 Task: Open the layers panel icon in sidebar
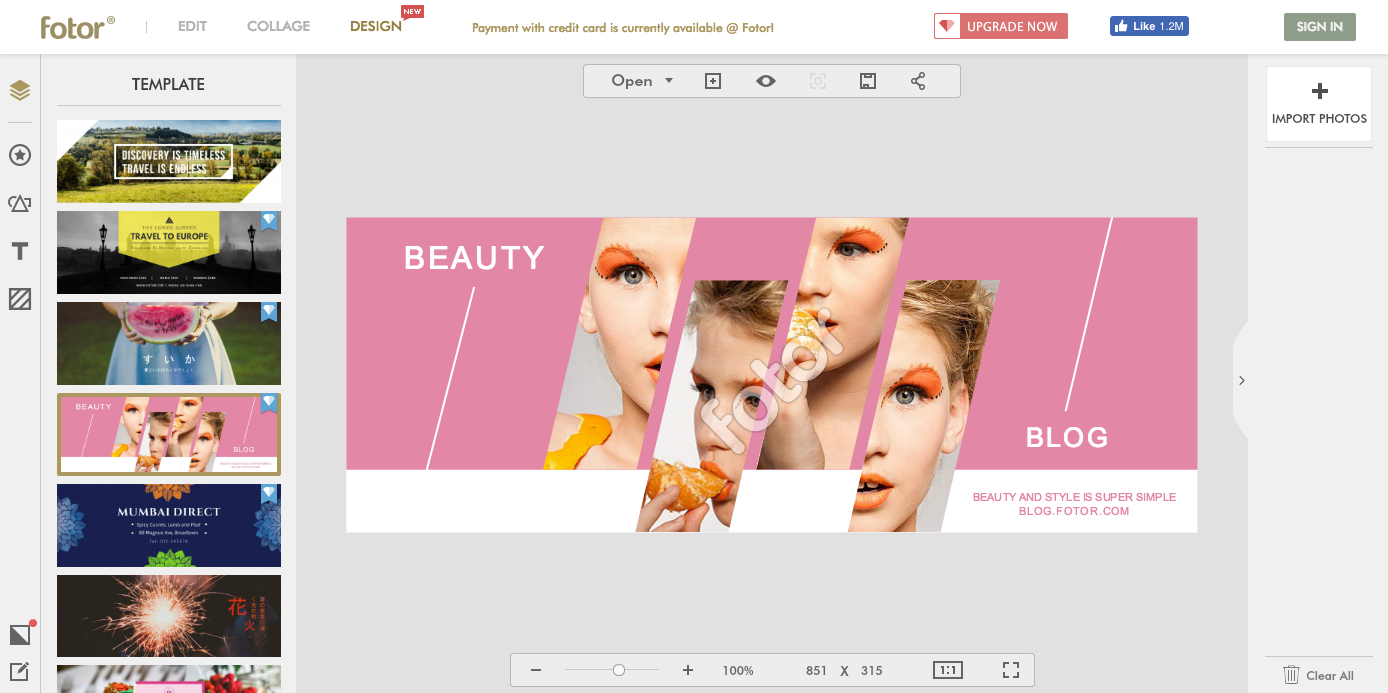click(x=20, y=91)
